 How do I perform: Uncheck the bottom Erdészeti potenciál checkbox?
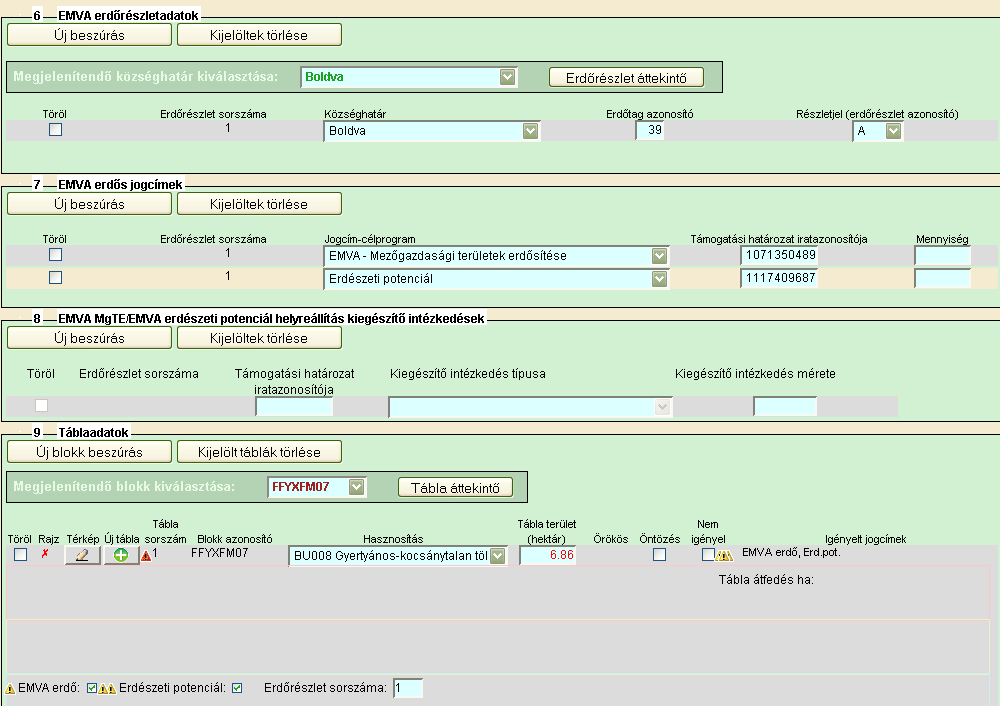pos(237,688)
